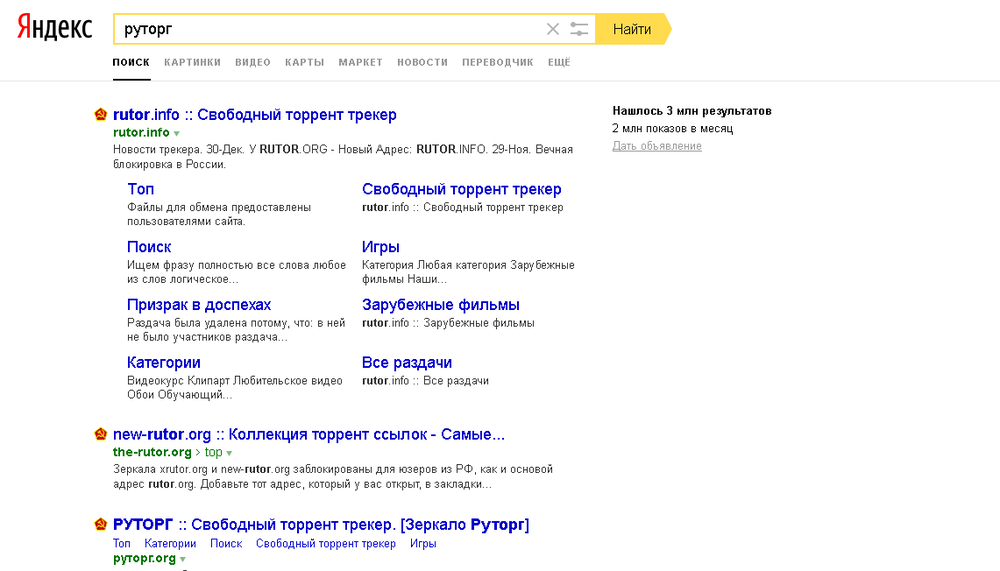Open the Переводчик tab
Image resolution: width=1000 pixels, height=571 pixels.
(x=497, y=62)
